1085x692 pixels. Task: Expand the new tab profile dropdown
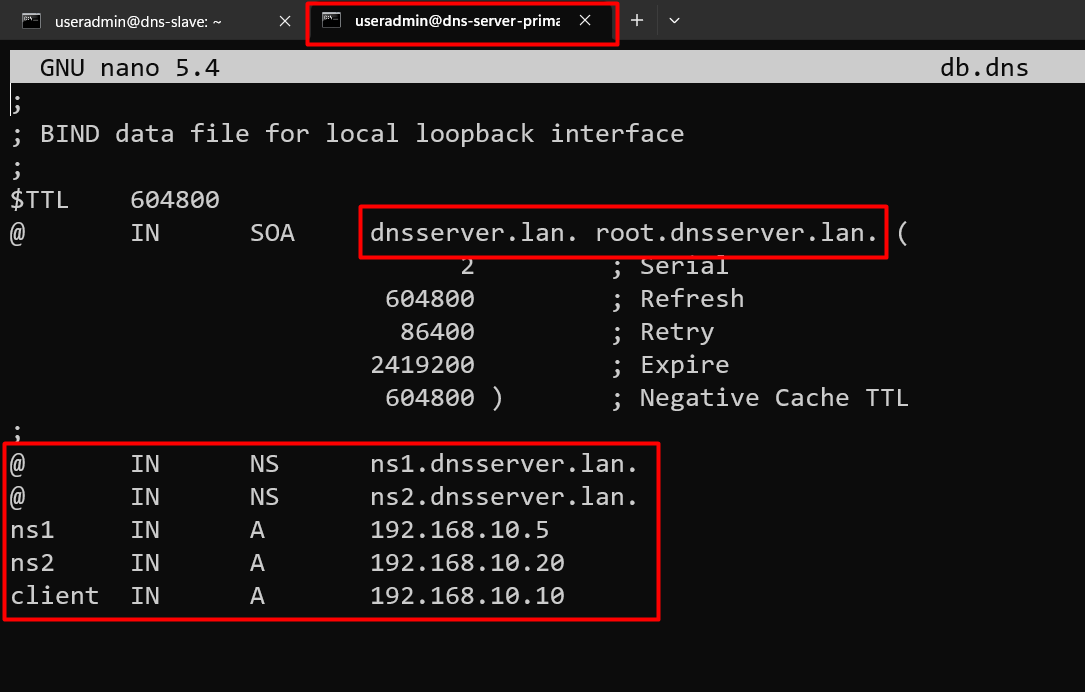click(675, 21)
